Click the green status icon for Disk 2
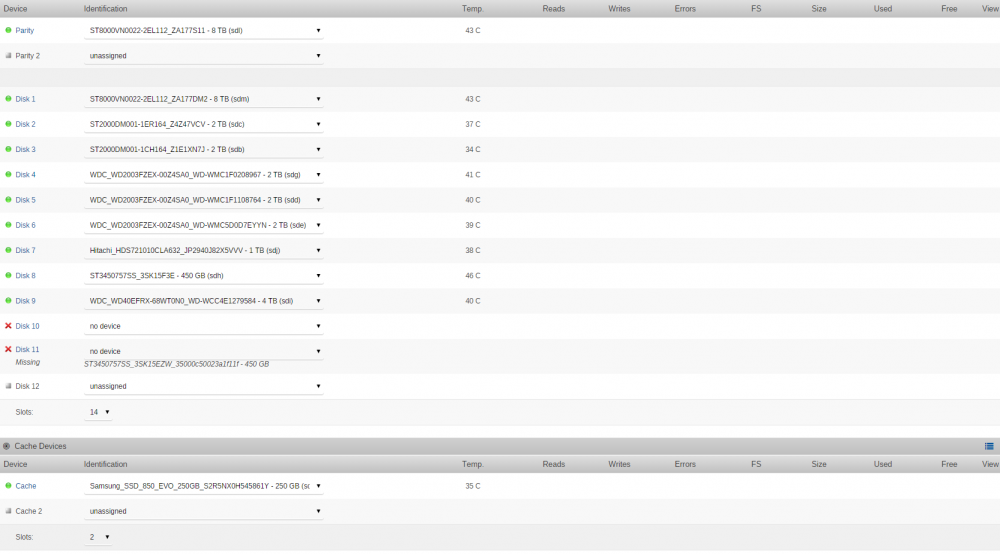Screen dimensions: 1000x554 coord(8,124)
